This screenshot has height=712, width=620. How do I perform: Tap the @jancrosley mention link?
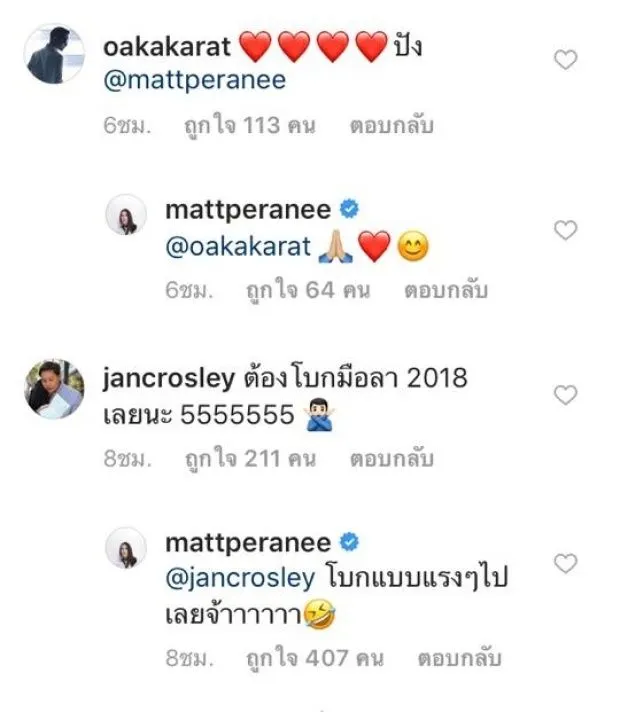point(240,578)
